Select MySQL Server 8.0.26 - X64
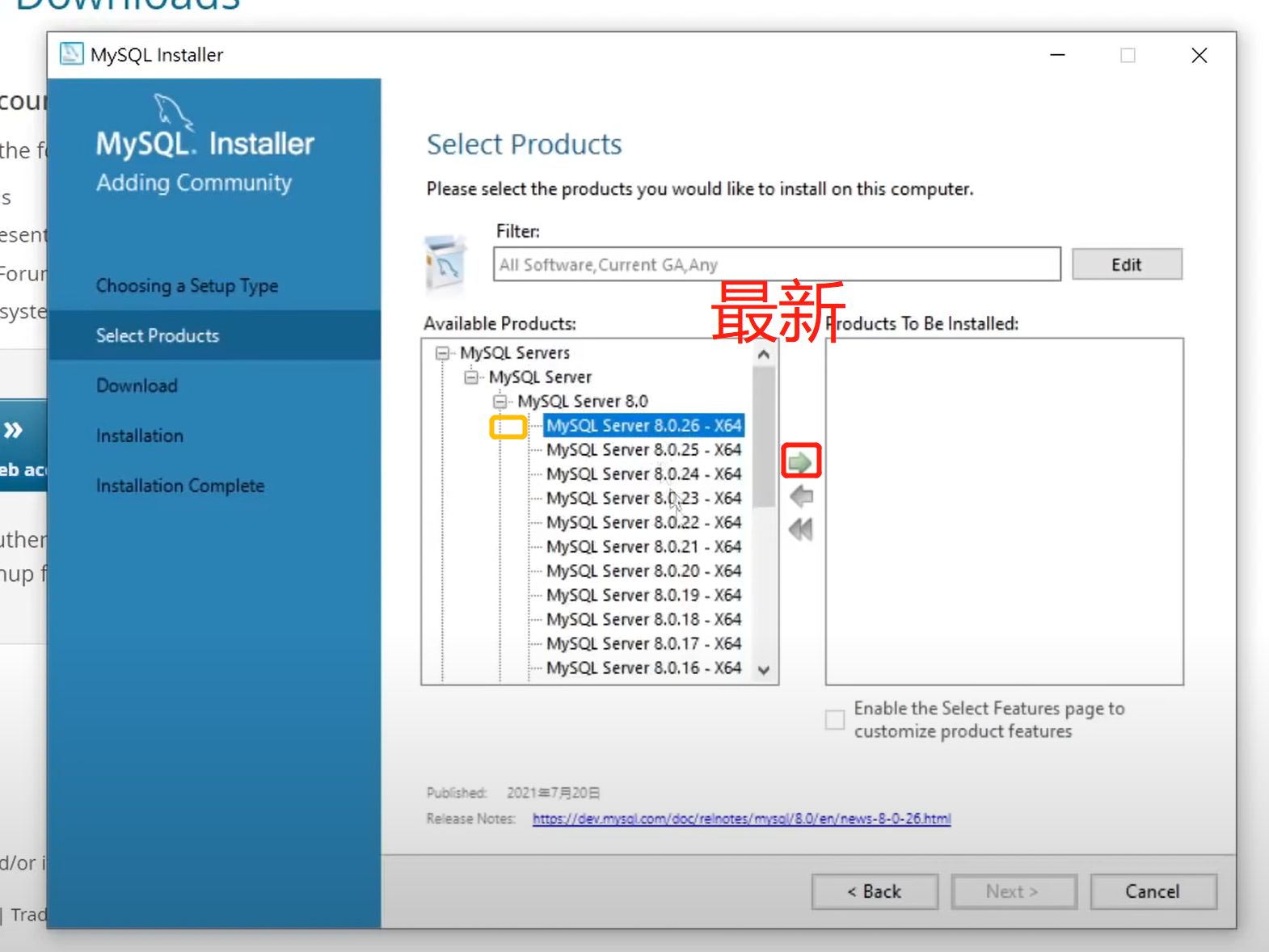1269x952 pixels. pos(643,425)
